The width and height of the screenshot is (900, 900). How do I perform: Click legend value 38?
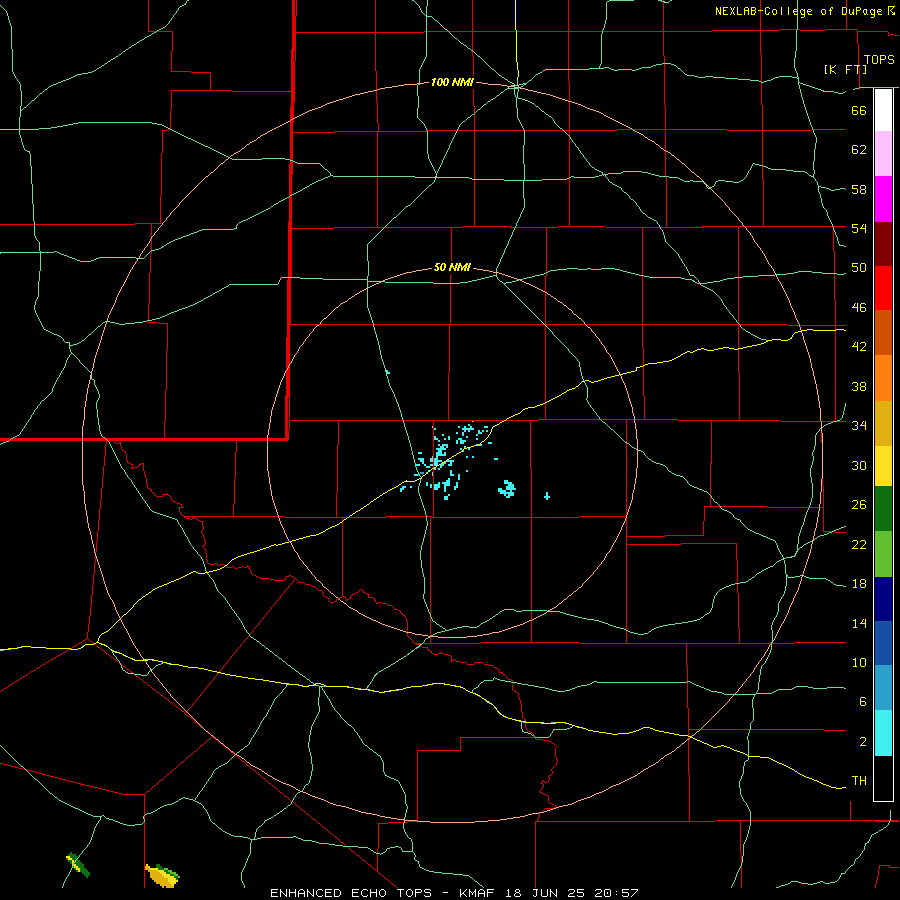pyautogui.click(x=859, y=386)
